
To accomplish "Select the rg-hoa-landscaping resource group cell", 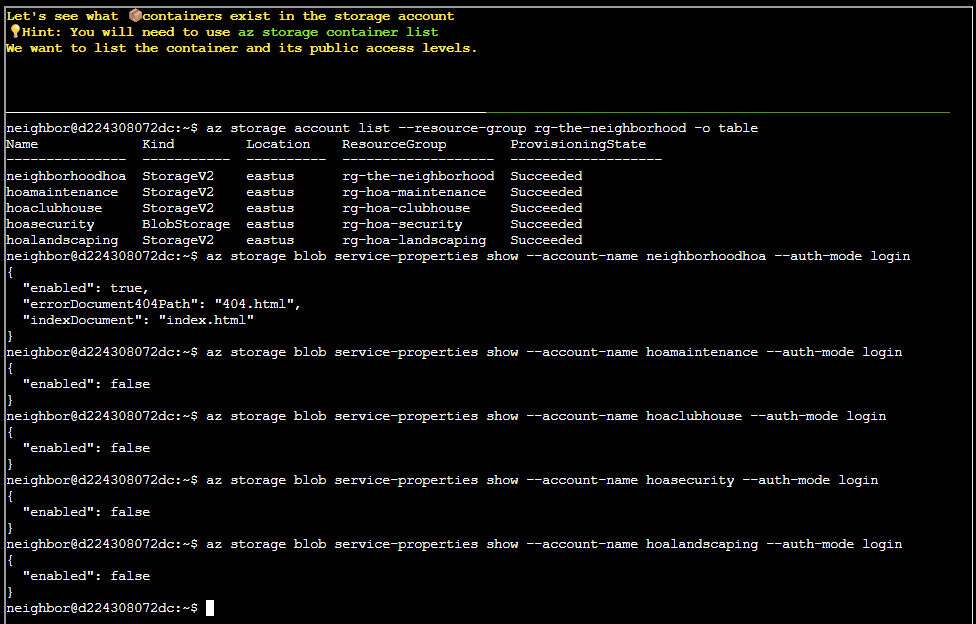I will point(414,240).
